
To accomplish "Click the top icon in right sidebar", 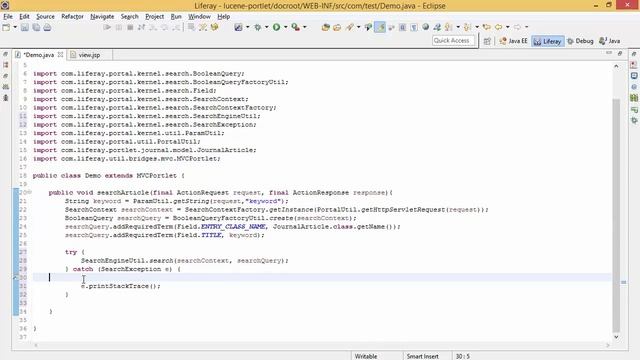I will pos(634,54).
